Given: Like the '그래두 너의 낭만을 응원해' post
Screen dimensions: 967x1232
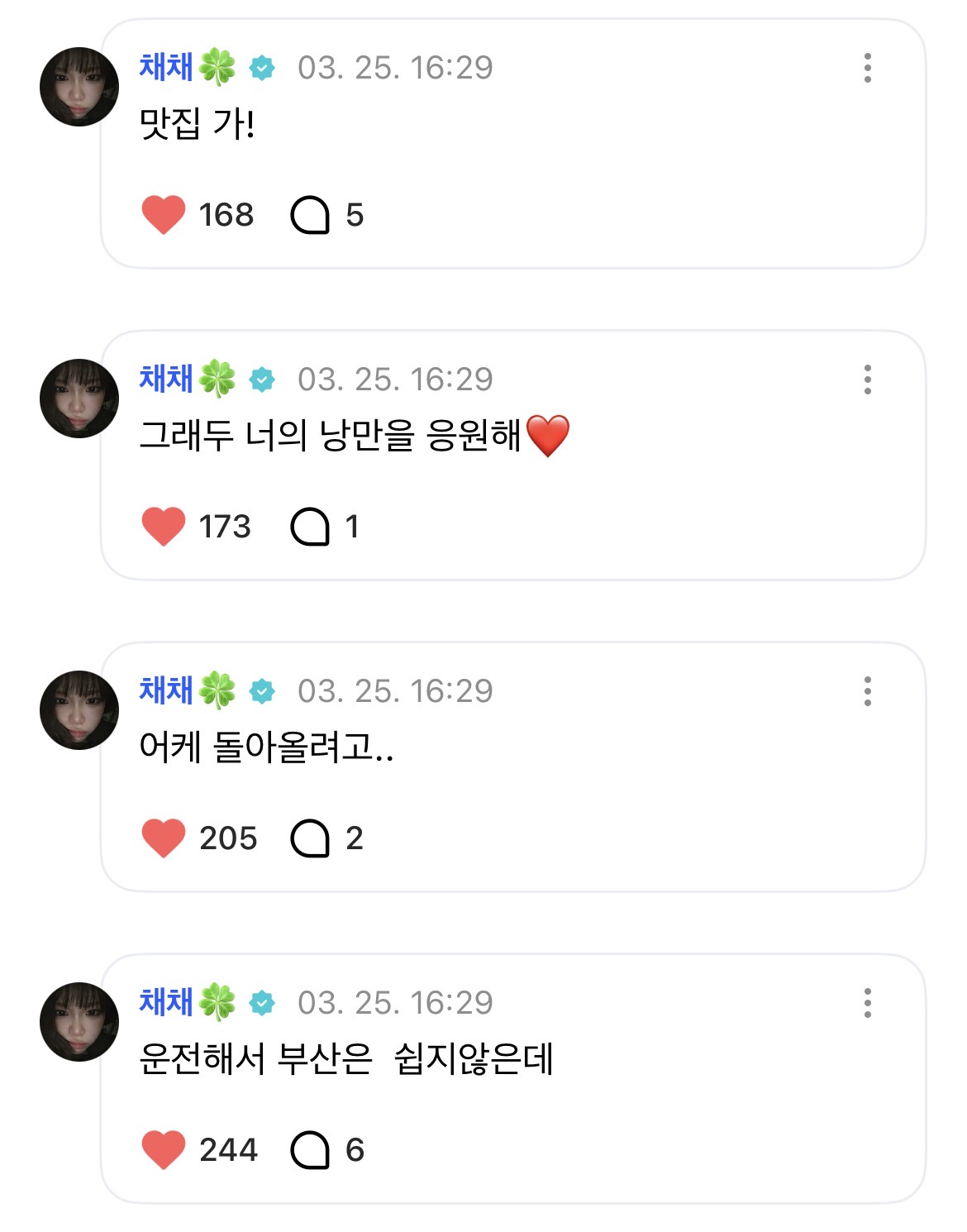Looking at the screenshot, I should [x=163, y=527].
